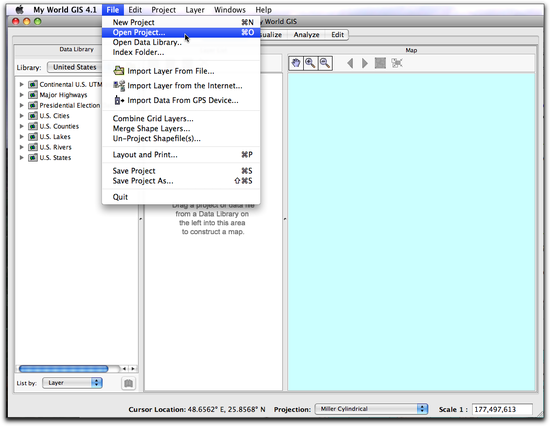Image resolution: width=550 pixels, height=426 pixels.
Task: Click the Scale value input field
Action: tap(502, 410)
